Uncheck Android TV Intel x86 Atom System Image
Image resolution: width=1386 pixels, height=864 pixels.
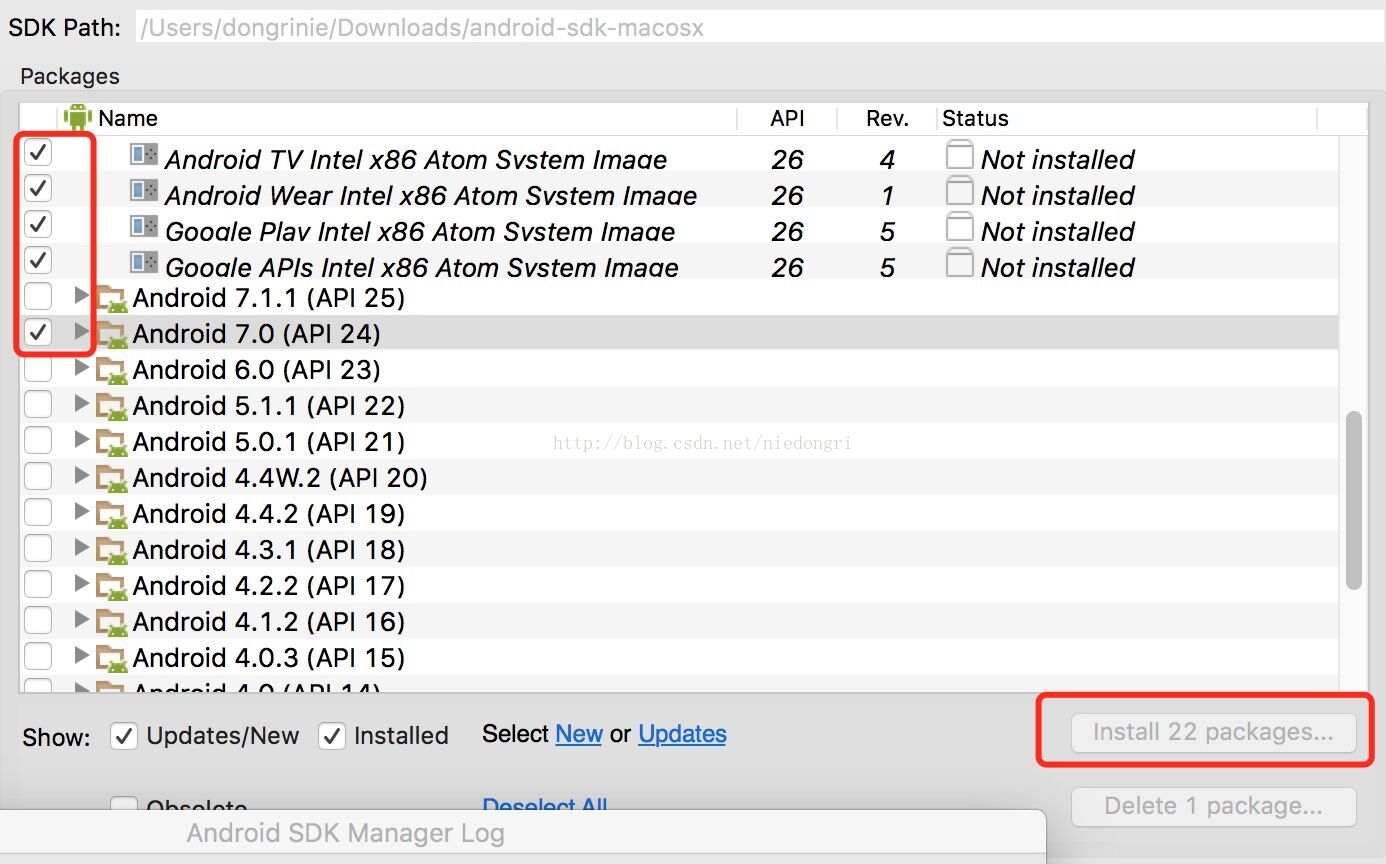coord(38,153)
